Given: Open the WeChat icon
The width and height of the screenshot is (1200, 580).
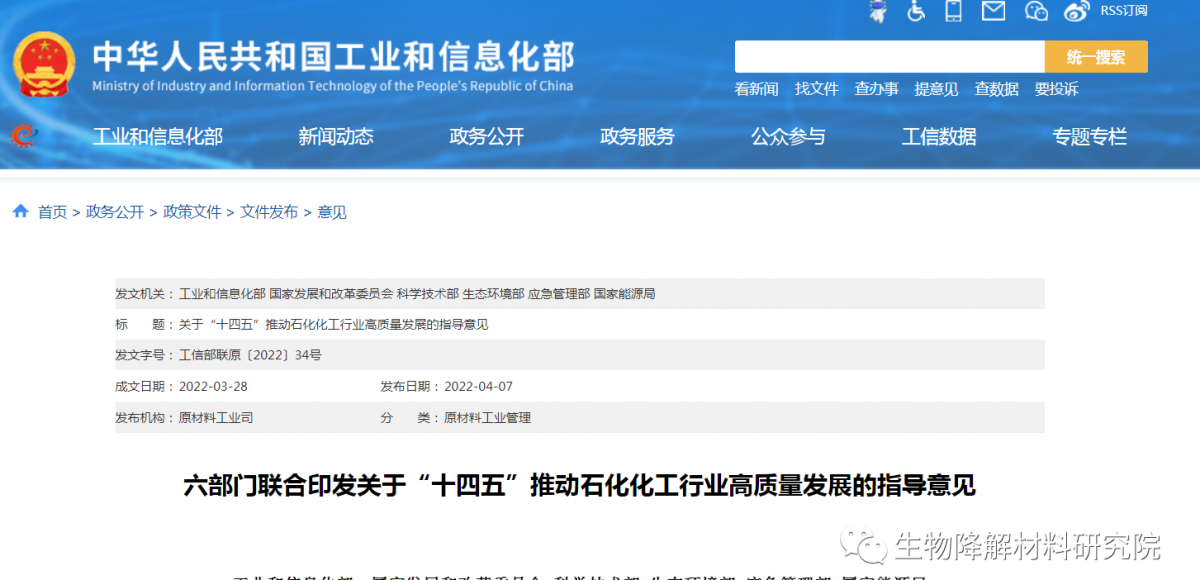Looking at the screenshot, I should tap(1036, 11).
